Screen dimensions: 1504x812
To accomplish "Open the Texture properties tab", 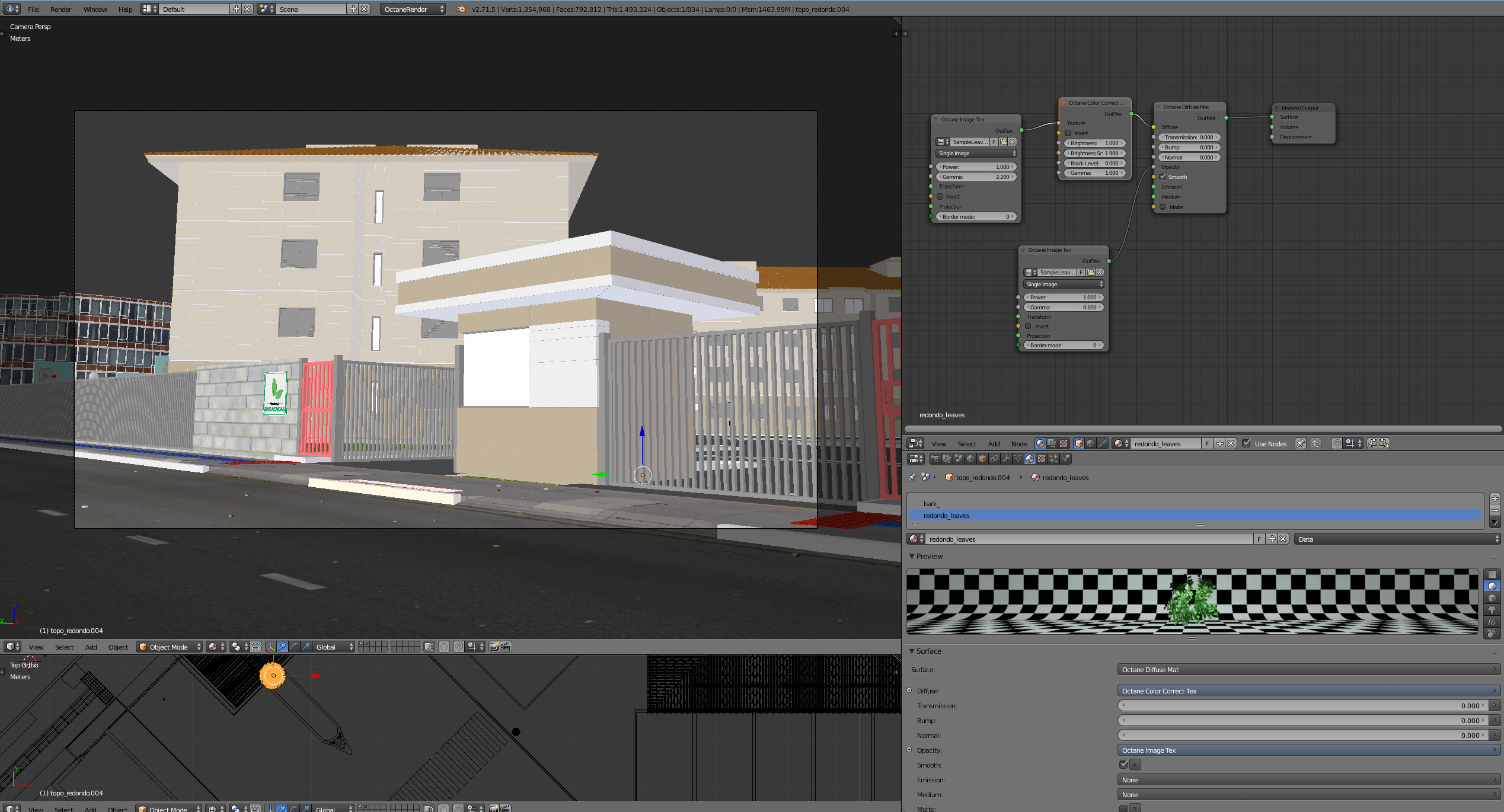I will (1042, 459).
